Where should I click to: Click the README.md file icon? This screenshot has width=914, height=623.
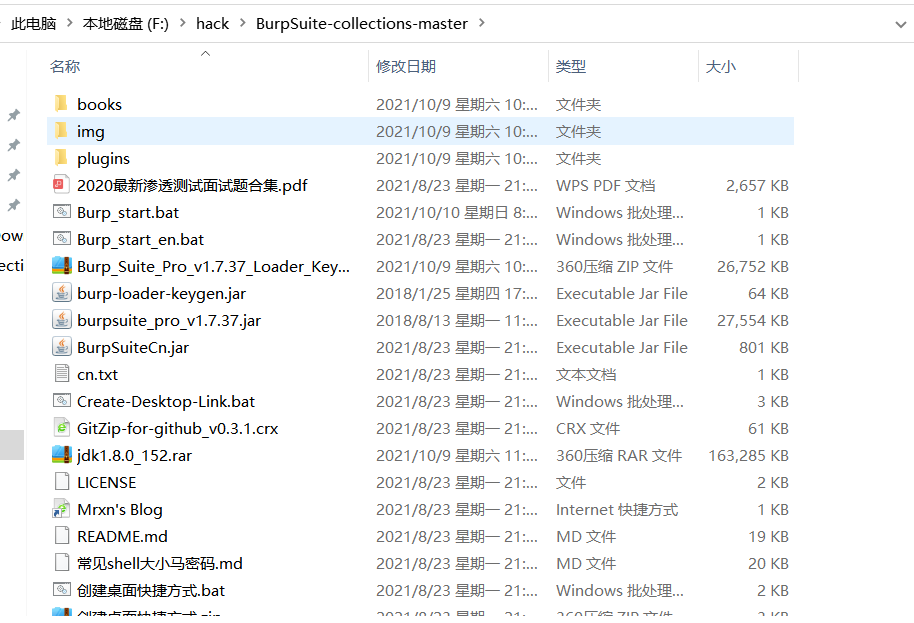click(61, 536)
